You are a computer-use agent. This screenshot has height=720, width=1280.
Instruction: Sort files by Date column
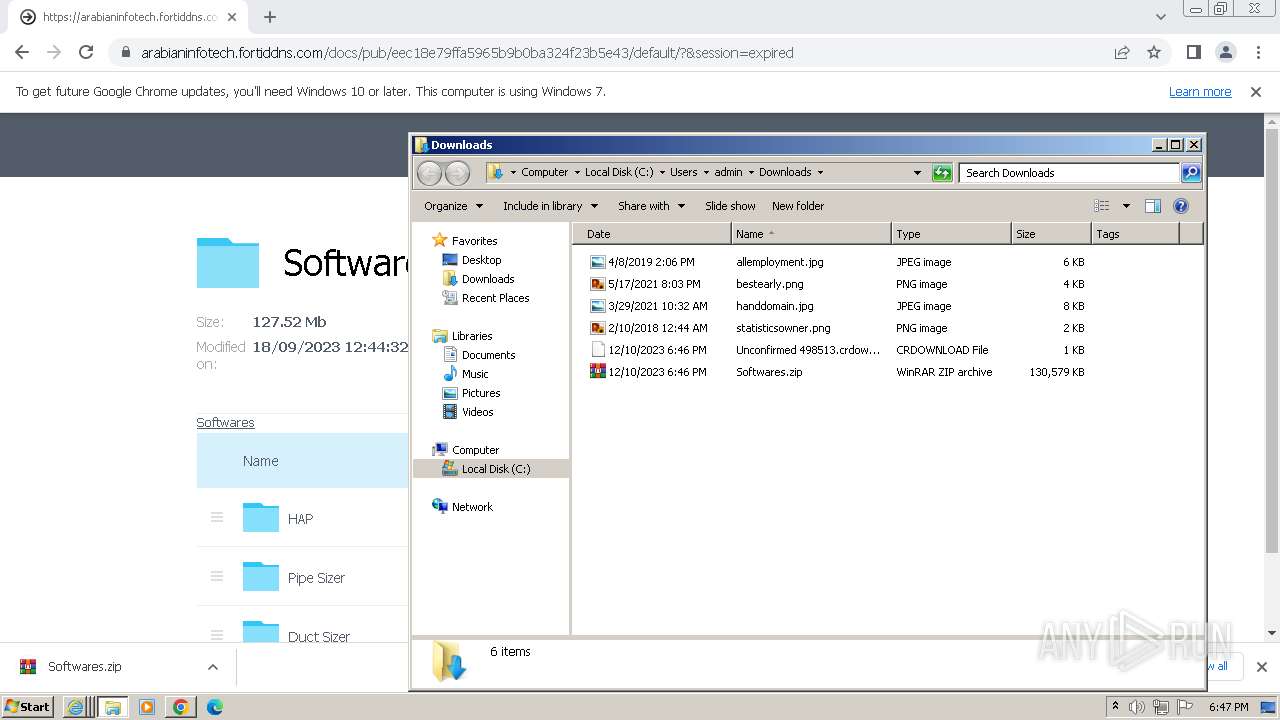pos(652,234)
